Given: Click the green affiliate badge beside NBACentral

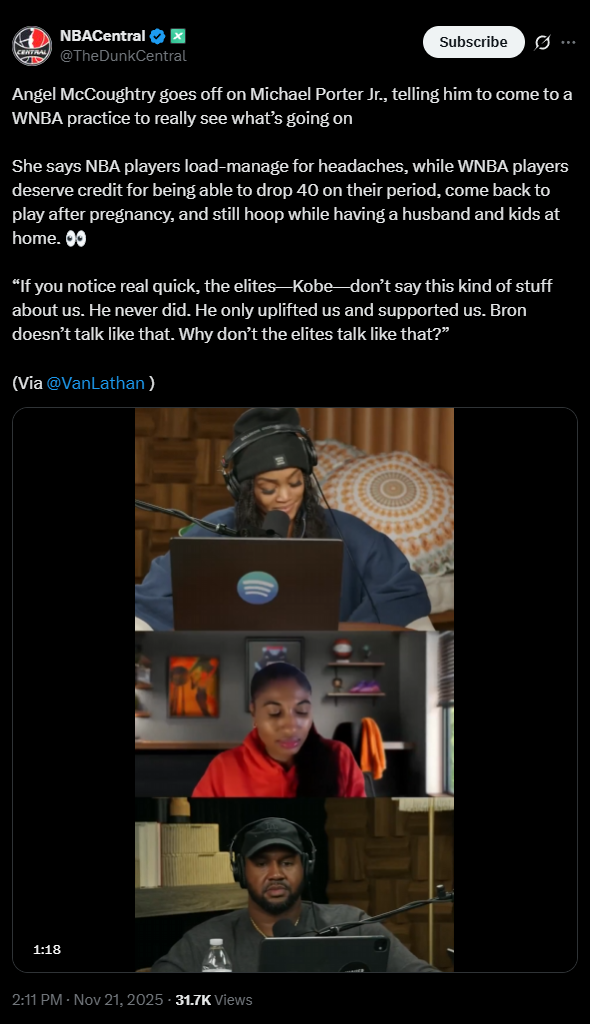Looking at the screenshot, I should click(x=178, y=36).
